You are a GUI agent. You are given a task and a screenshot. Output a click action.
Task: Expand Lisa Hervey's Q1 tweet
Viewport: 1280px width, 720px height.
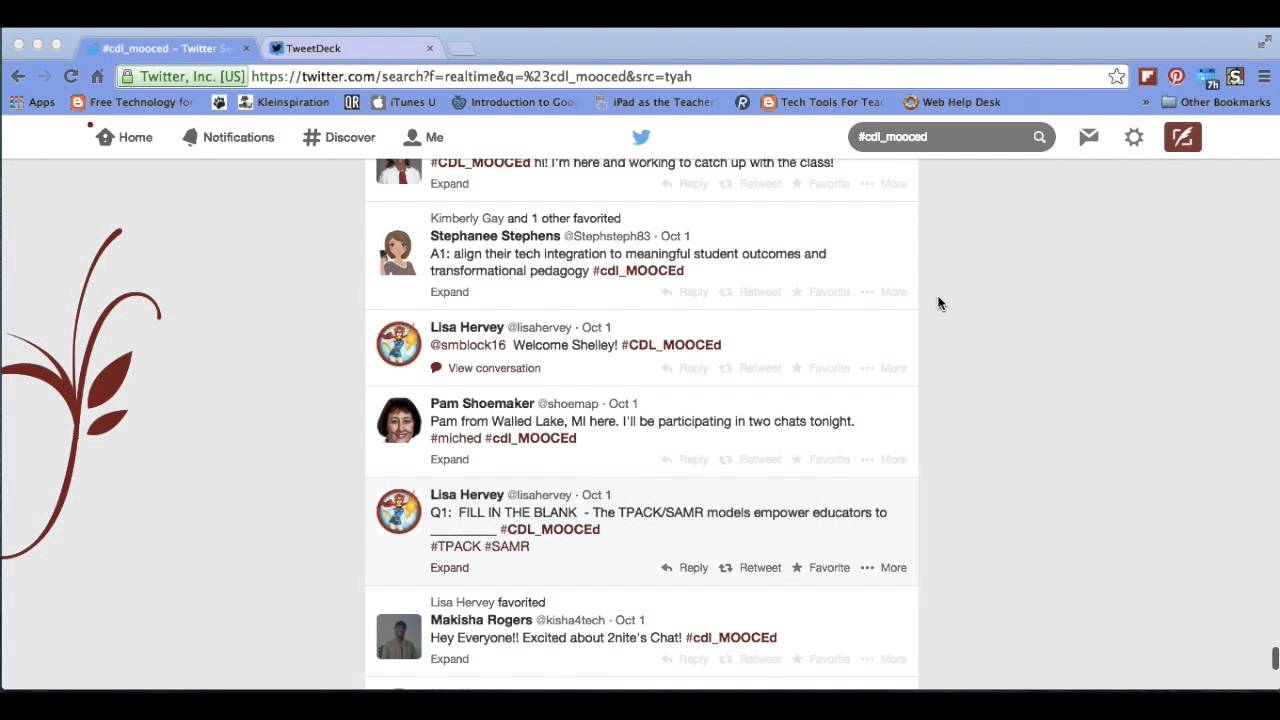click(449, 567)
